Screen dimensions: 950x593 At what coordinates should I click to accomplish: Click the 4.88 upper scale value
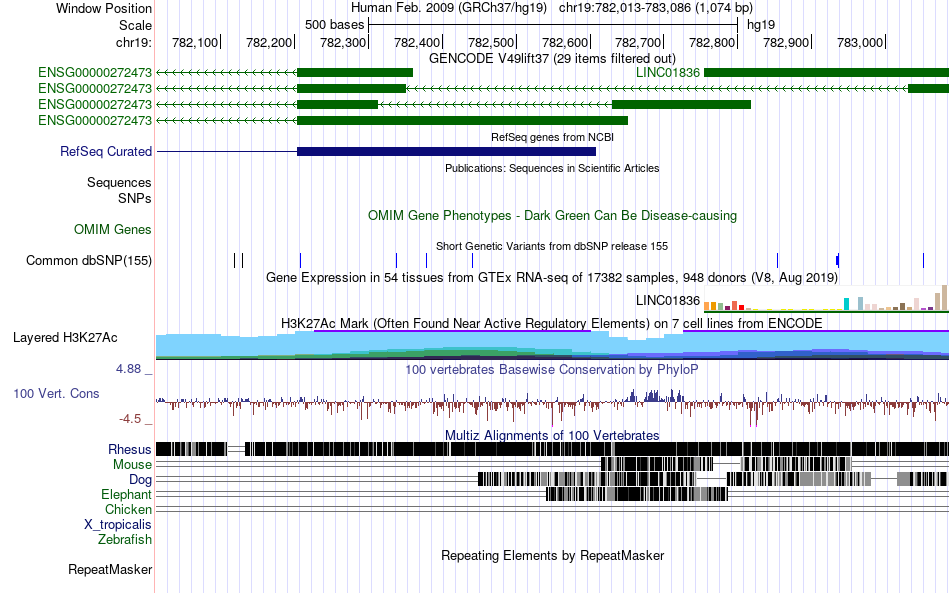[x=128, y=369]
